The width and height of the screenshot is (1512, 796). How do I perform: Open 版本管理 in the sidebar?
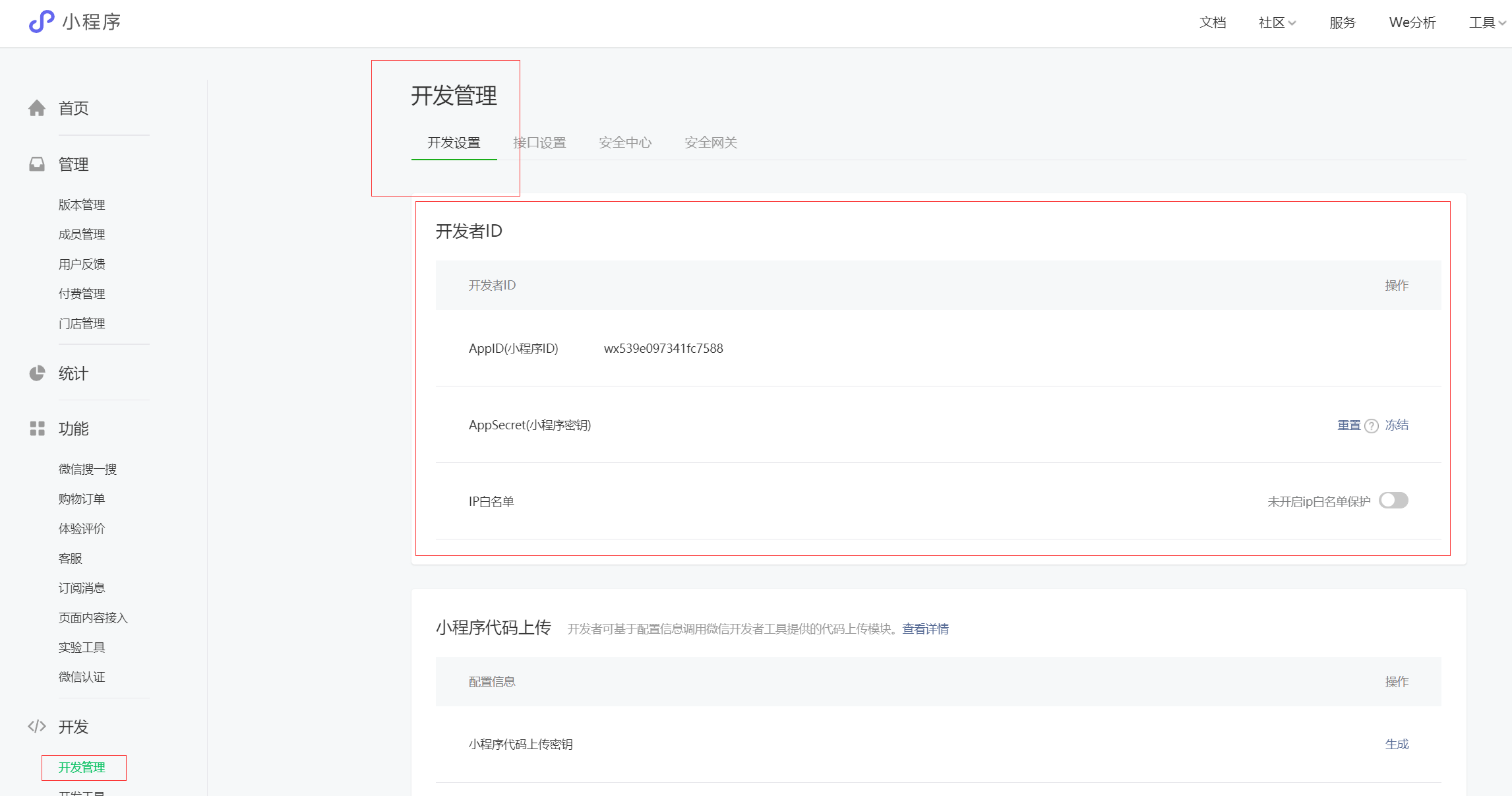coord(82,205)
